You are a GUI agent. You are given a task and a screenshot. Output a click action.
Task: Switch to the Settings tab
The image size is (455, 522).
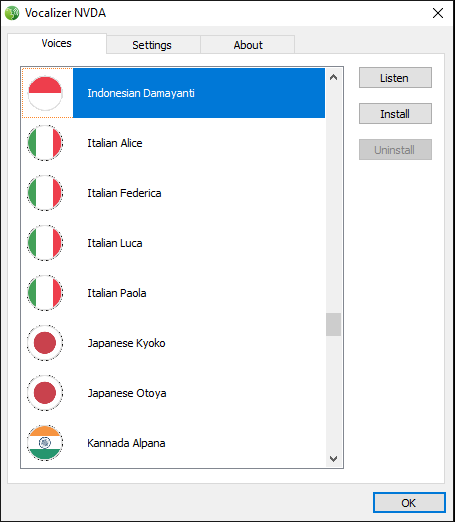[153, 45]
